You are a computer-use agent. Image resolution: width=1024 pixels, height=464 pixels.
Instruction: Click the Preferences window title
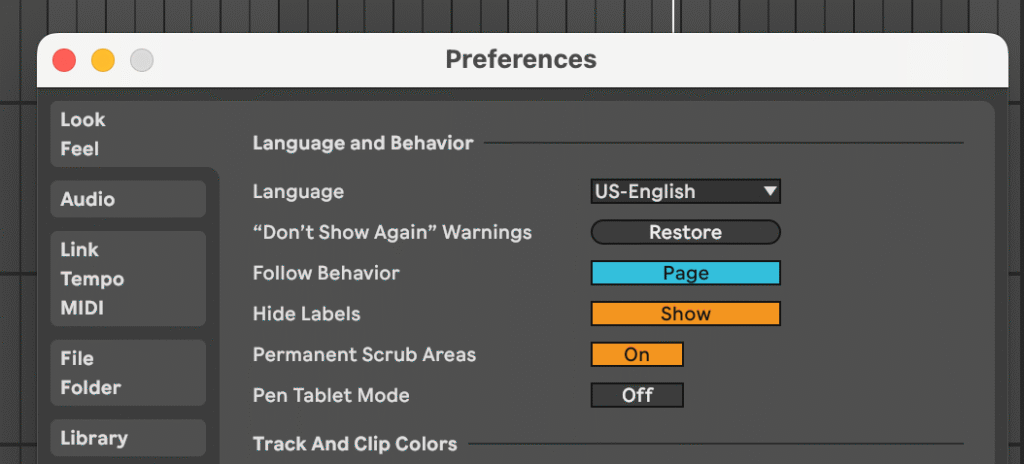click(x=521, y=60)
